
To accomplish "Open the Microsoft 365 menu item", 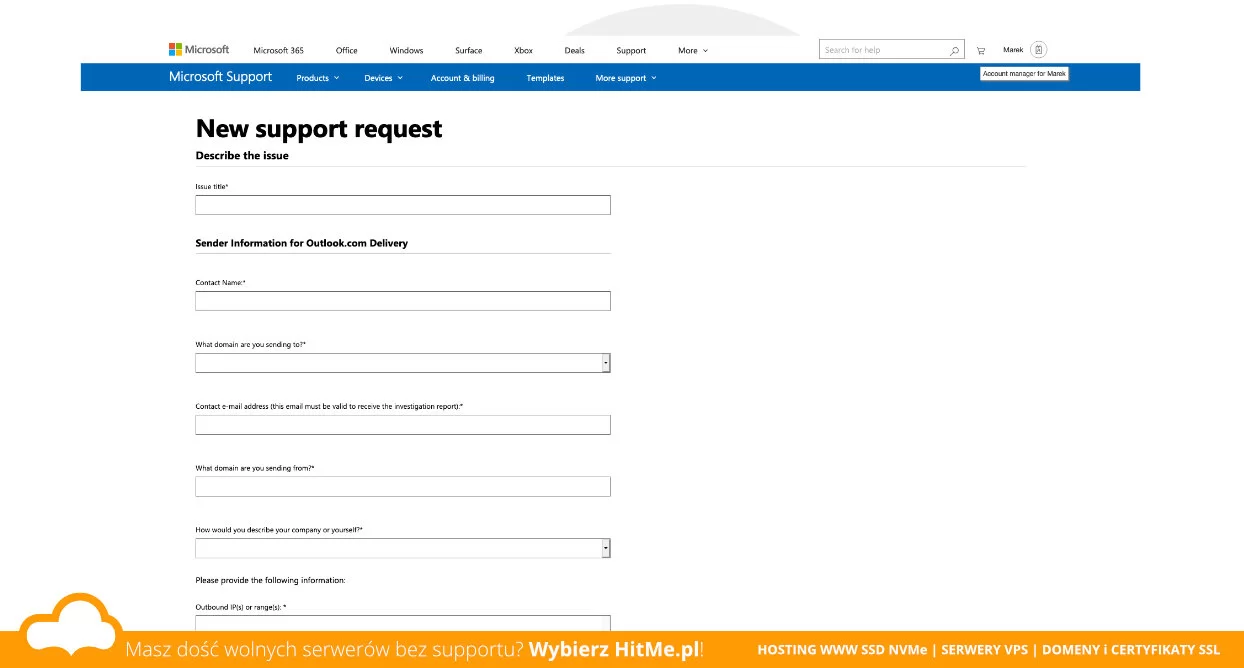I will (278, 50).
